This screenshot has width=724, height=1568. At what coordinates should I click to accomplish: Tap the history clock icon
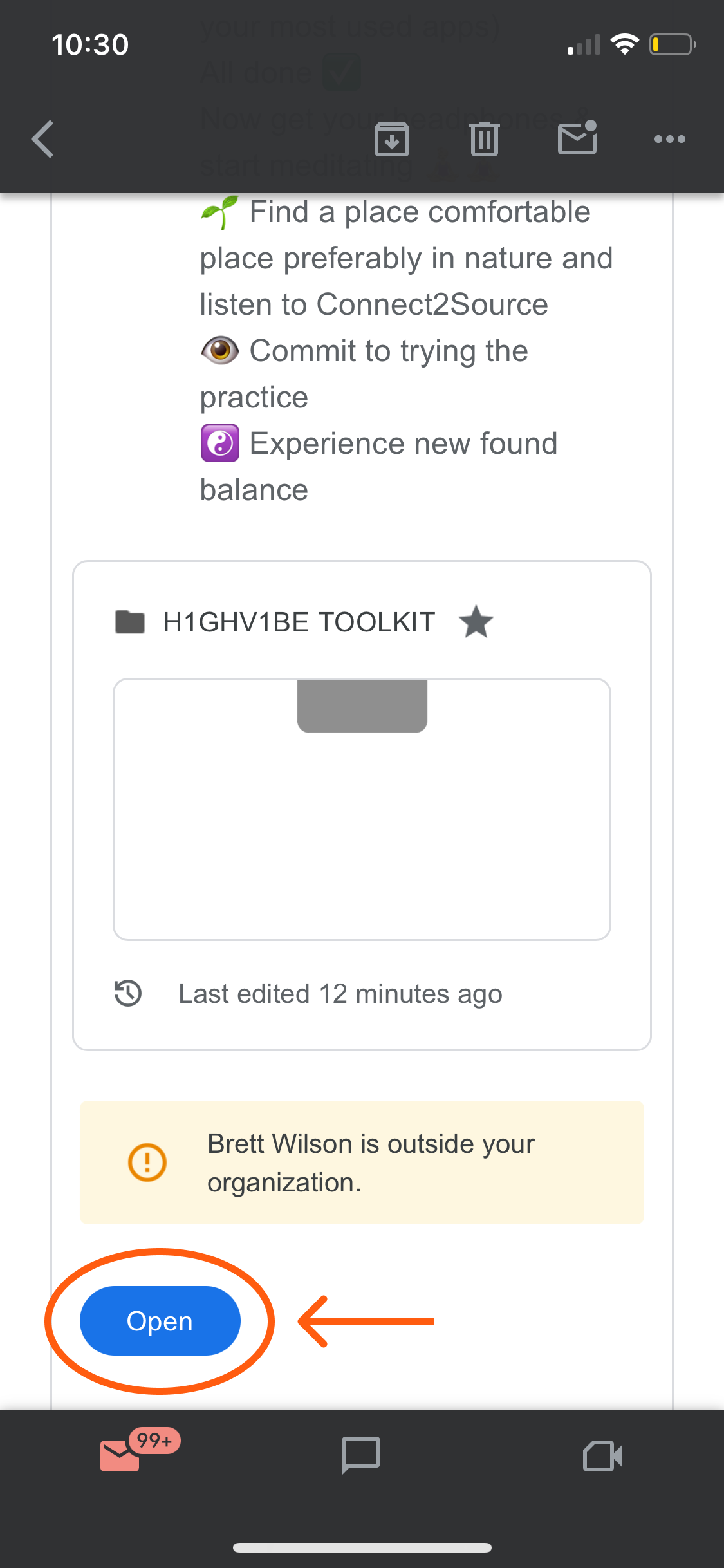coord(128,993)
